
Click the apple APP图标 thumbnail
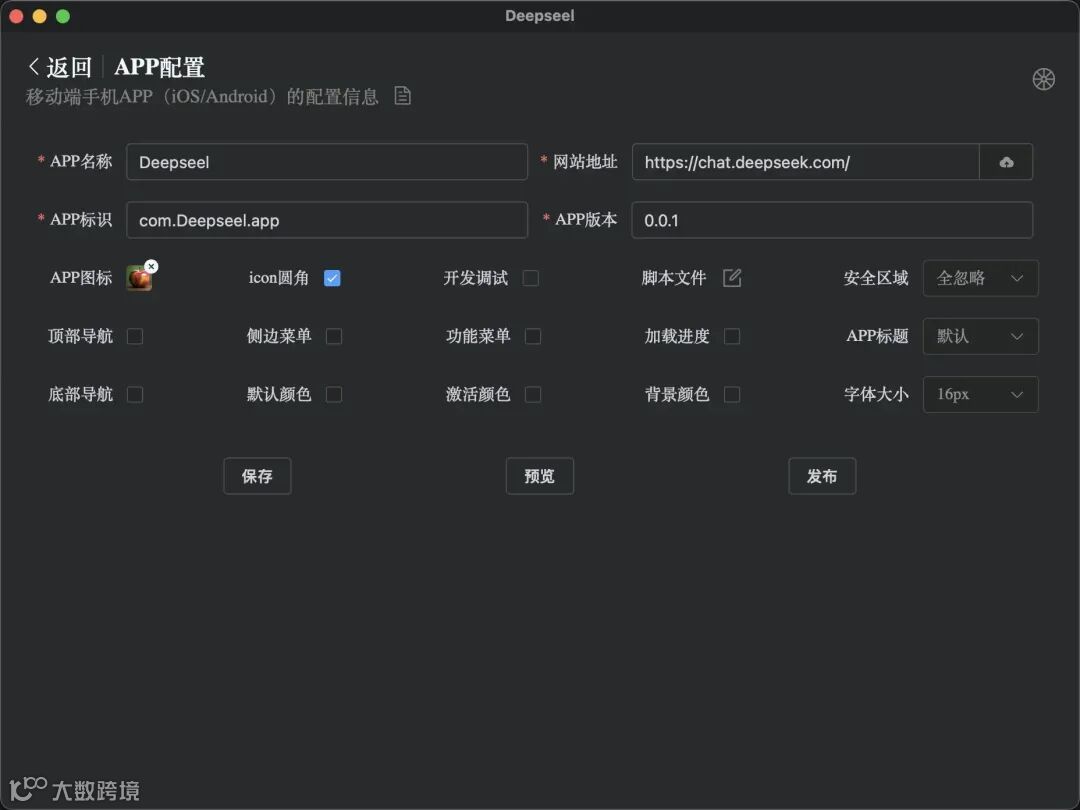coord(139,278)
